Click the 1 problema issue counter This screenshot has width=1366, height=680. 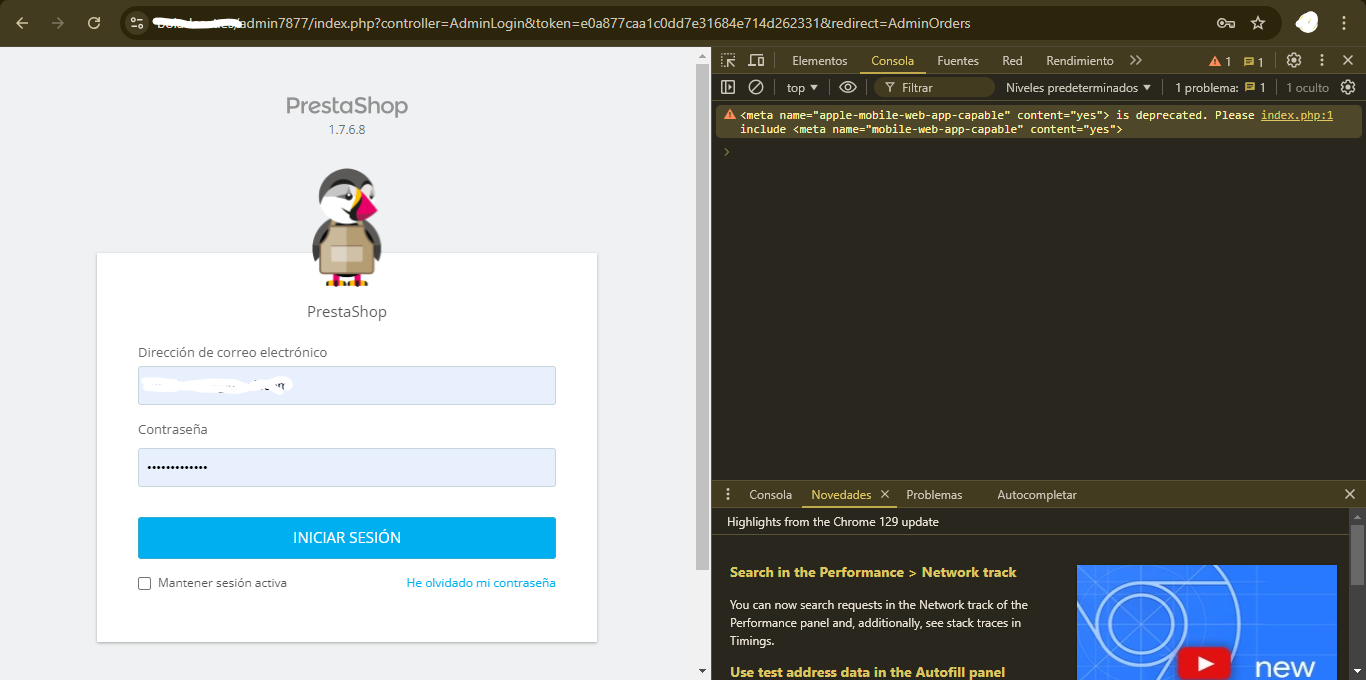pyautogui.click(x=1220, y=88)
